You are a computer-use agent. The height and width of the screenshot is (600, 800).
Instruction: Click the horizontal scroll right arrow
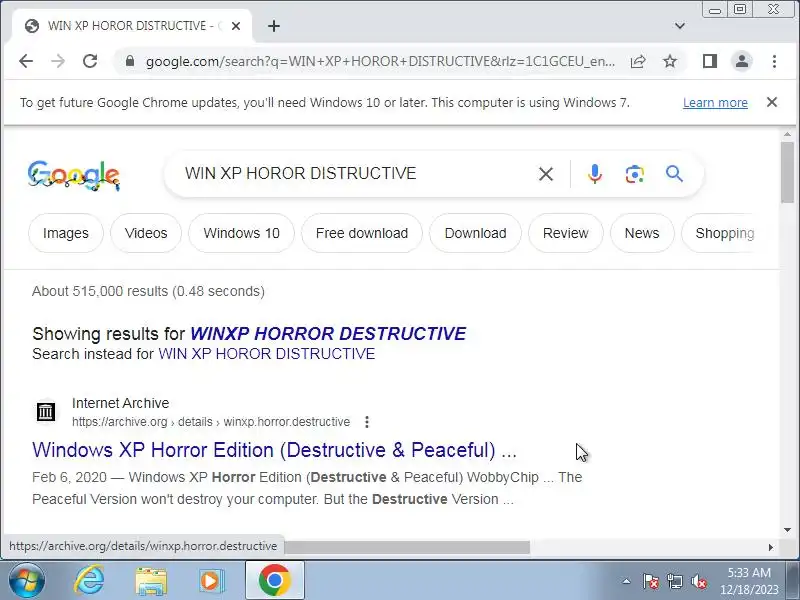pyautogui.click(x=770, y=547)
